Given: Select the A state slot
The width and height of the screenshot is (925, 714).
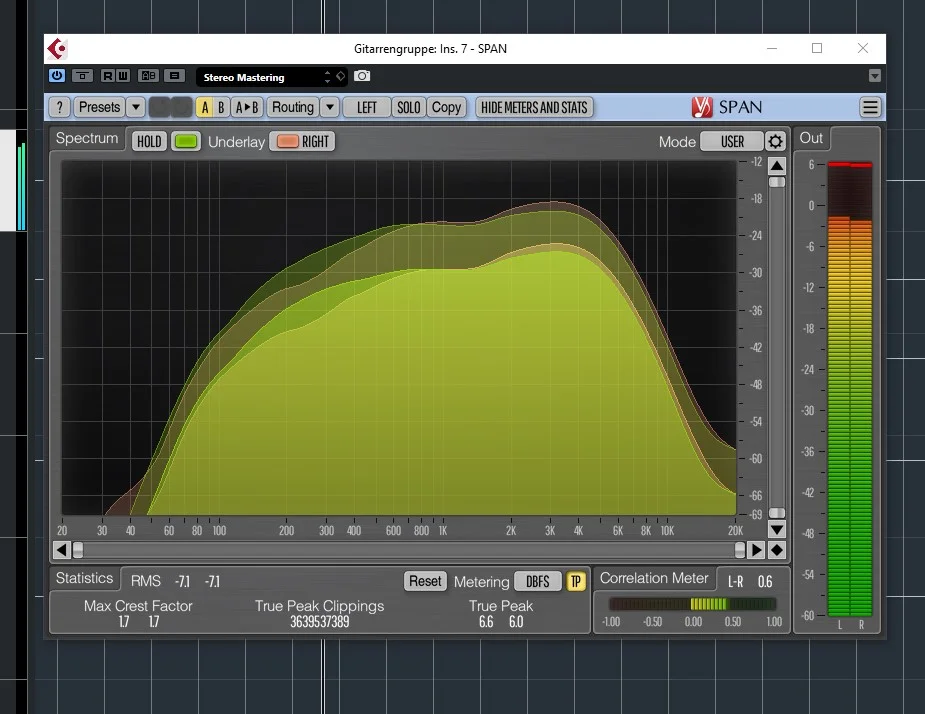Looking at the screenshot, I should (205, 107).
